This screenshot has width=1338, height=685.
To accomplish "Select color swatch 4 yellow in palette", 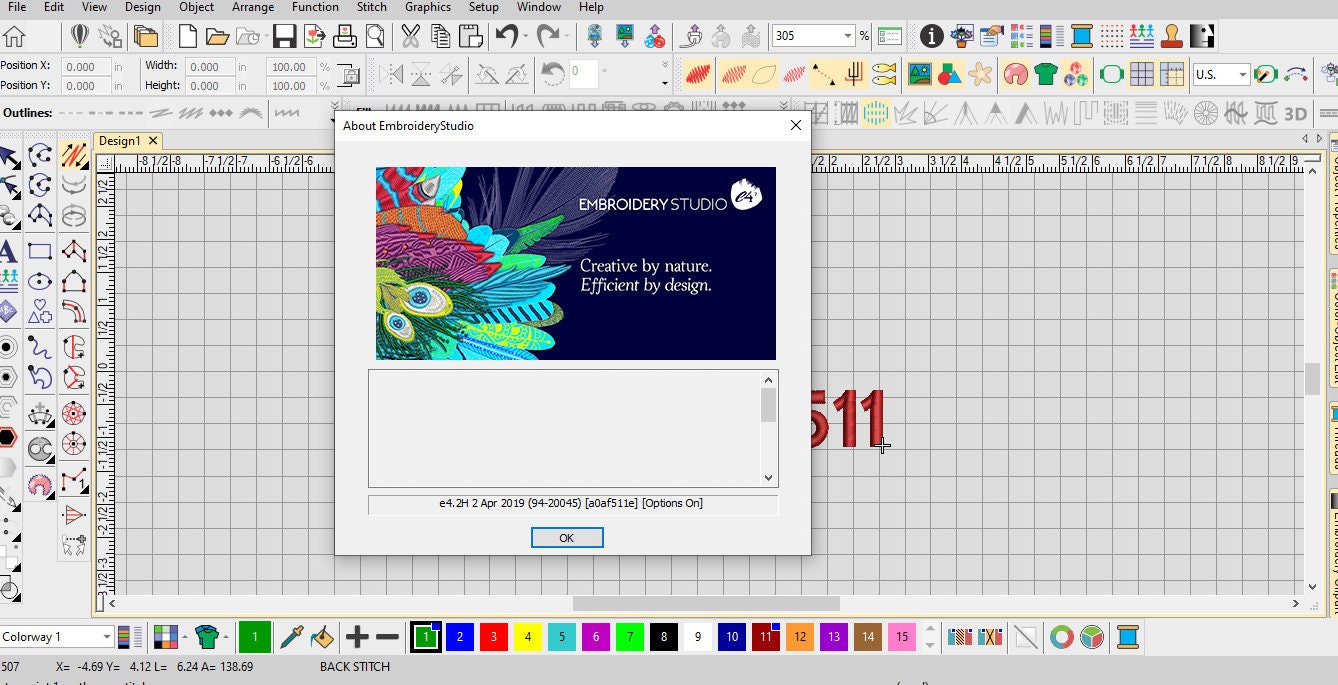I will click(527, 636).
